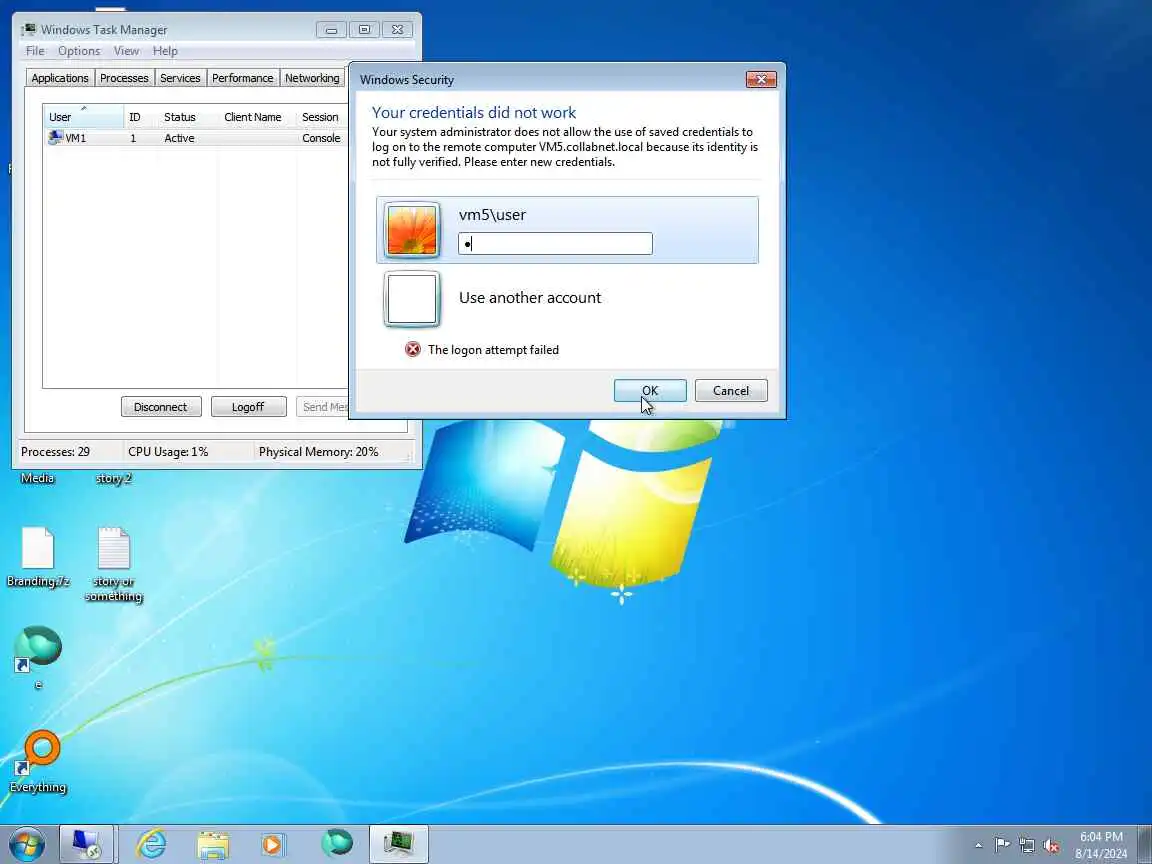
Task: Click the Task Manager title bar icon
Action: 29,29
